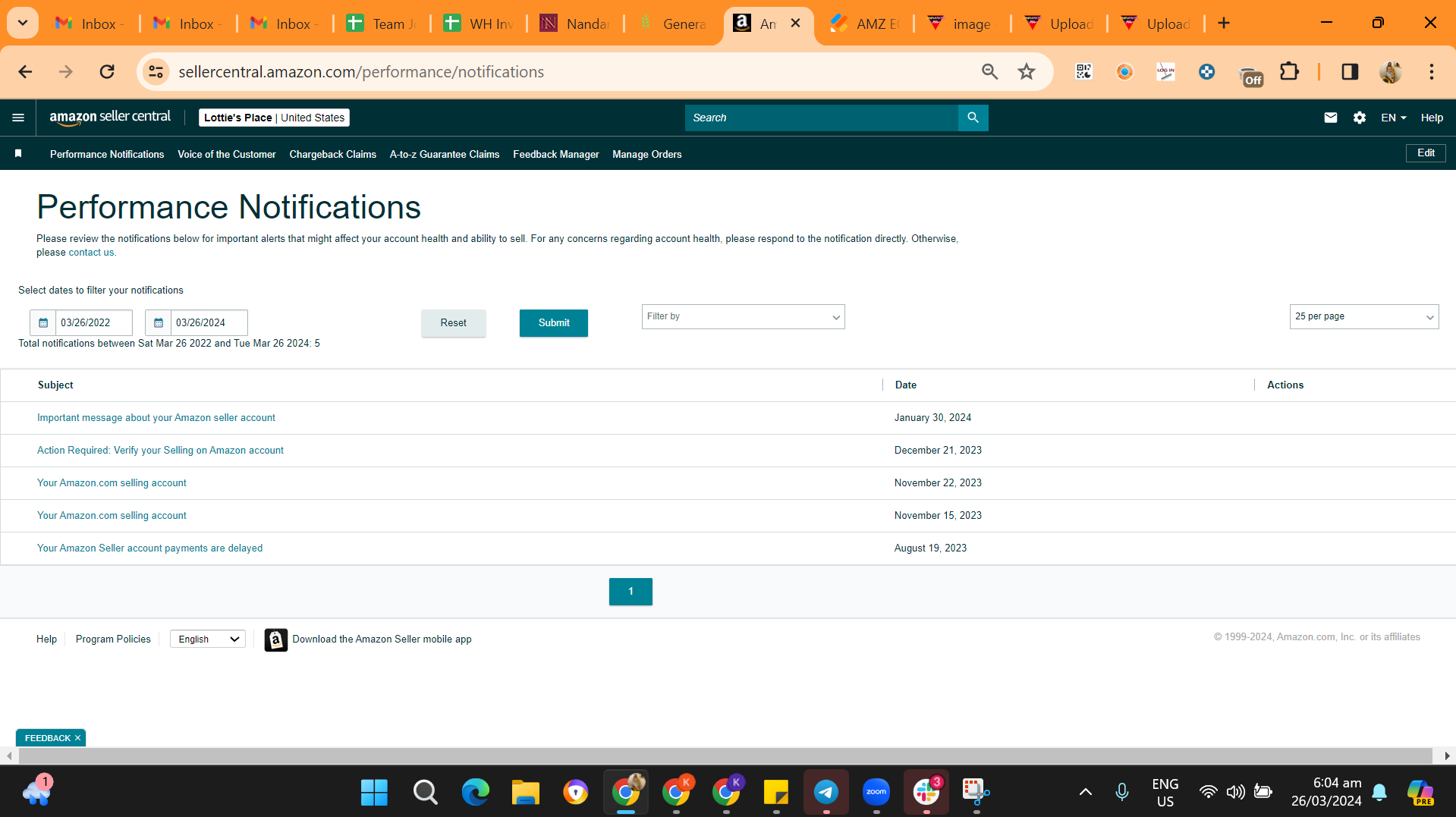Click the Edit button in the nav bar
1456x817 pixels.
pos(1426,153)
